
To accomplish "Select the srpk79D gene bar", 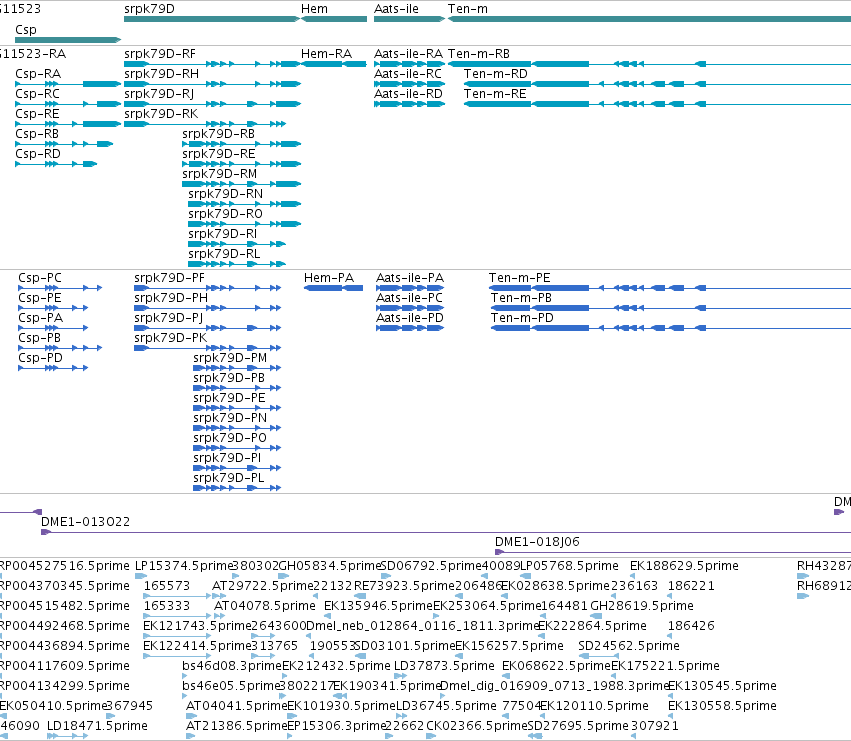I will [212, 19].
